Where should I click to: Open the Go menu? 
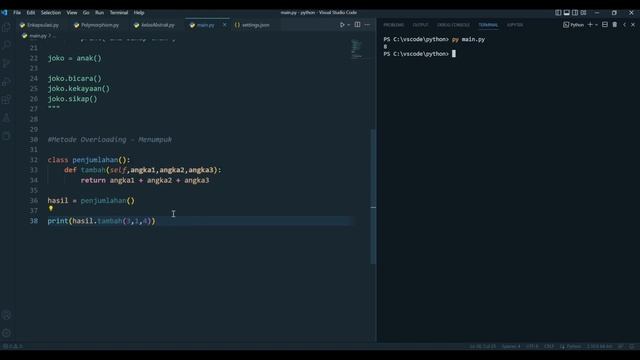tap(86, 13)
